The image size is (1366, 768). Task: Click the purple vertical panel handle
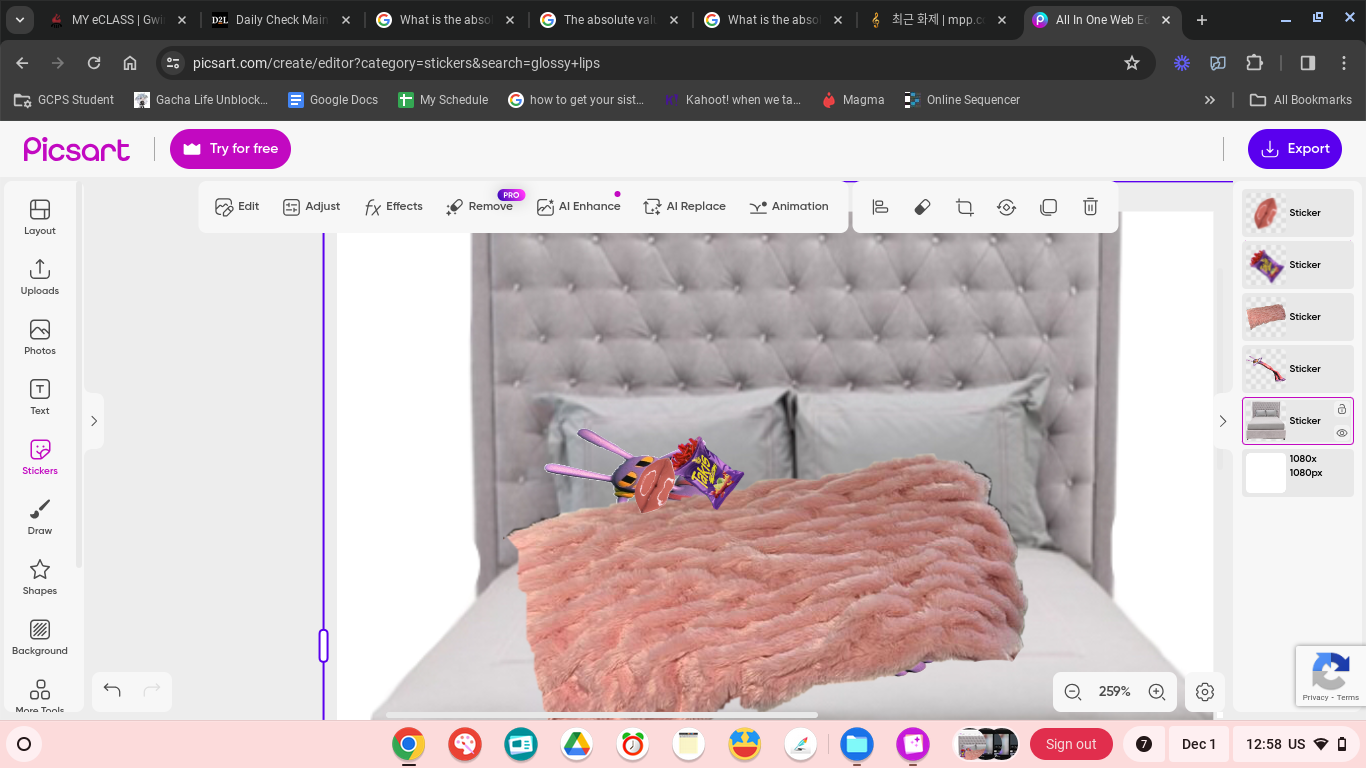(323, 645)
